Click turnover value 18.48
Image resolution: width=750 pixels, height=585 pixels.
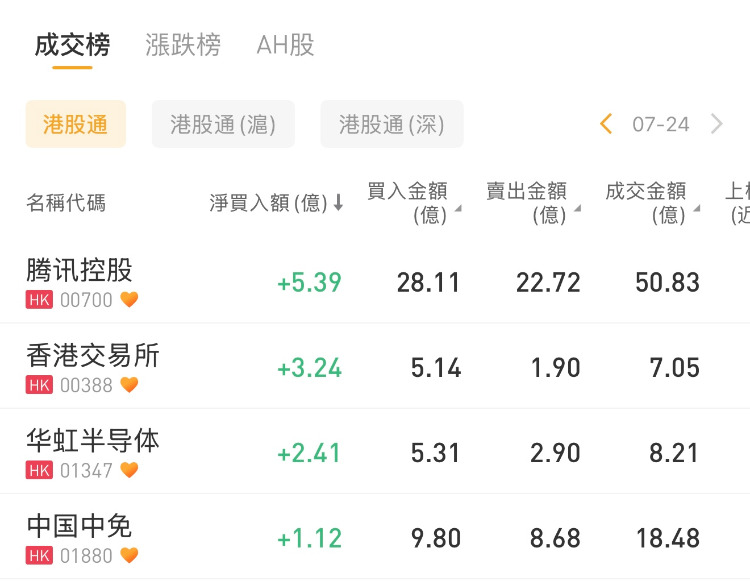tap(668, 538)
